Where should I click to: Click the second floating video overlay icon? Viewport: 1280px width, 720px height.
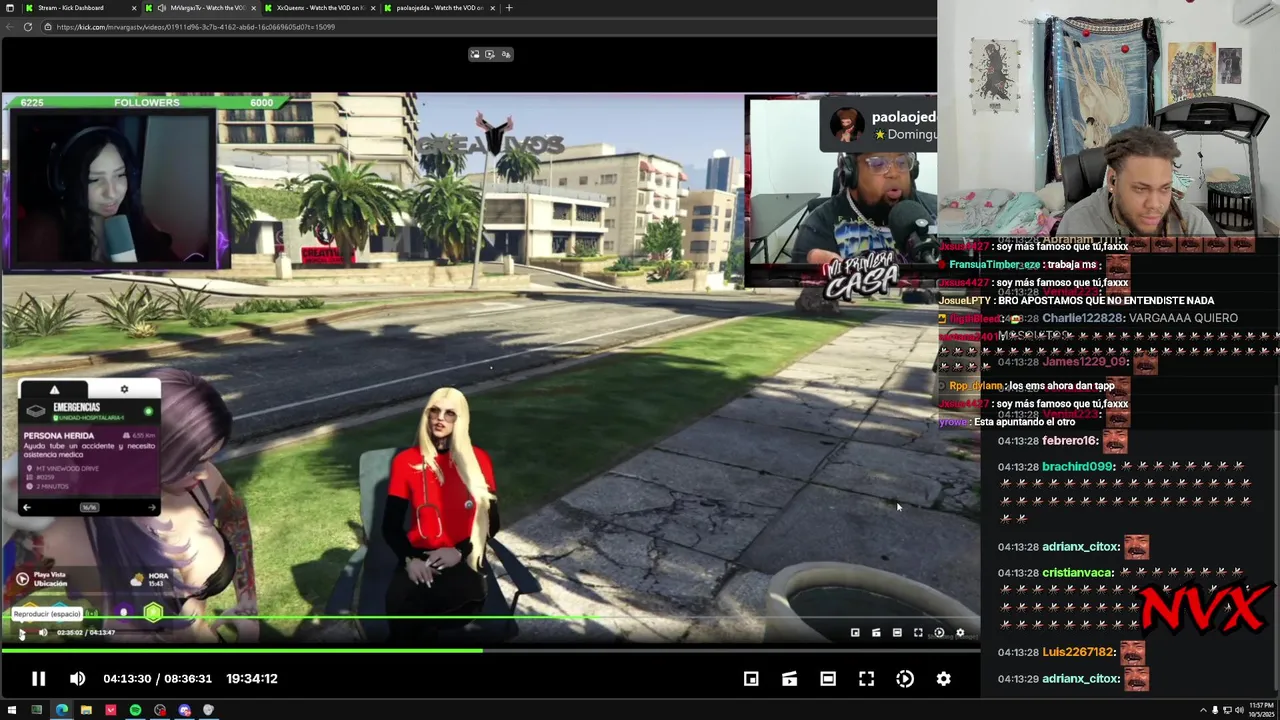click(x=490, y=54)
